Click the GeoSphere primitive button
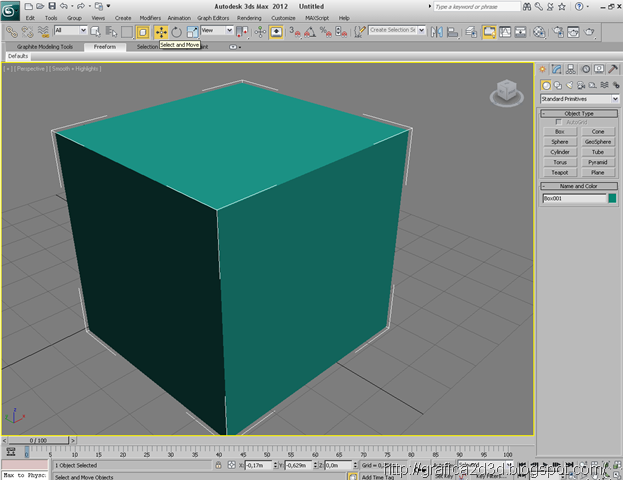 pyautogui.click(x=597, y=142)
